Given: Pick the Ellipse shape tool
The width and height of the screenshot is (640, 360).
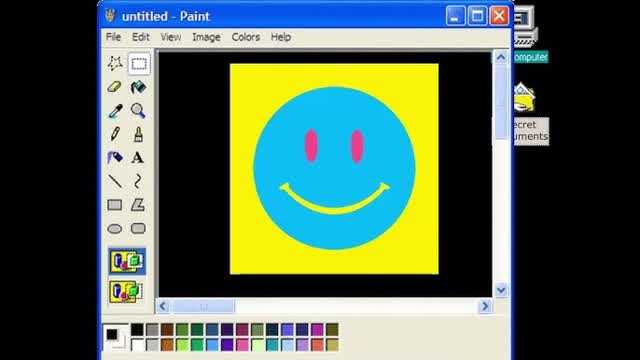Looking at the screenshot, I should [115, 229].
